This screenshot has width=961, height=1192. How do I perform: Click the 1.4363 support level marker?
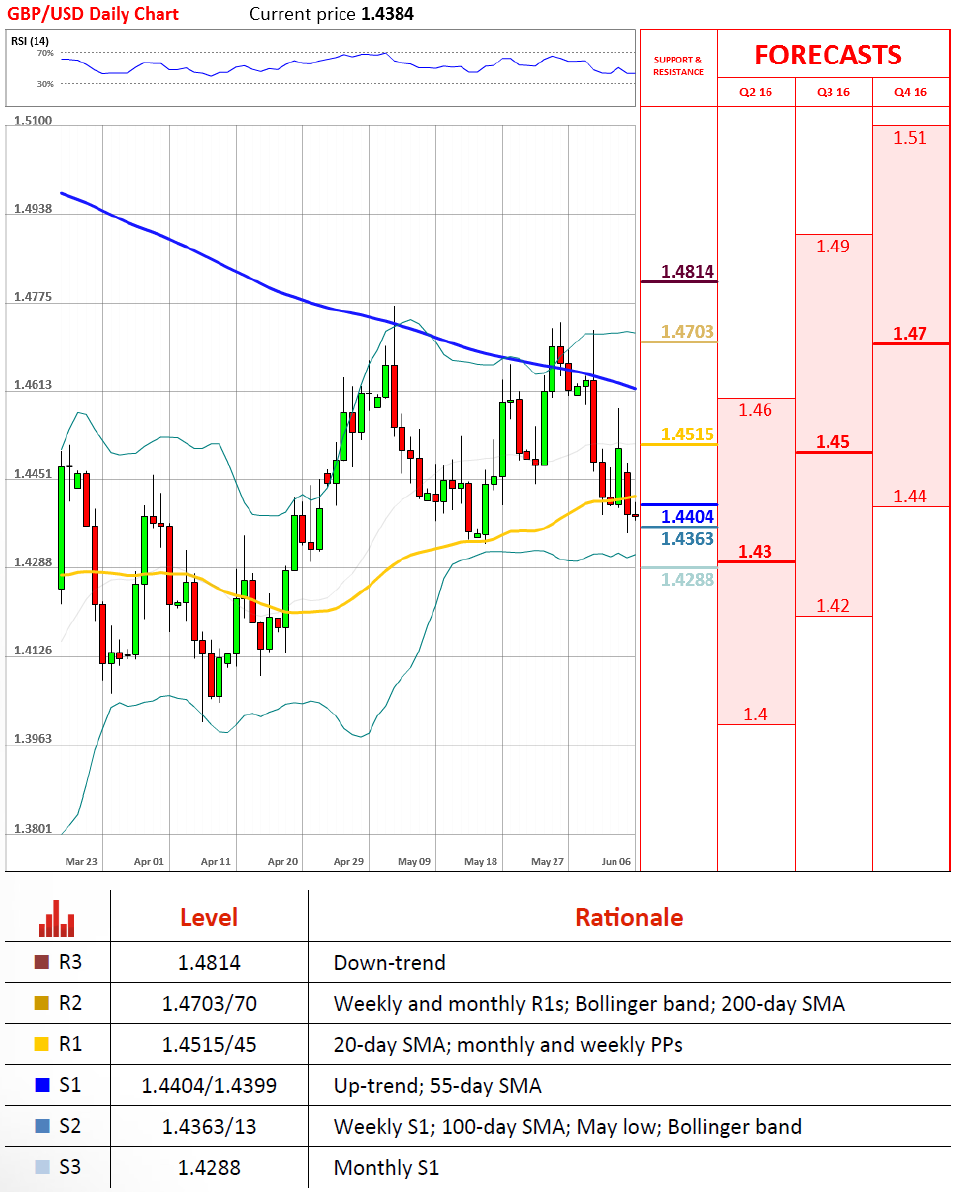687,539
